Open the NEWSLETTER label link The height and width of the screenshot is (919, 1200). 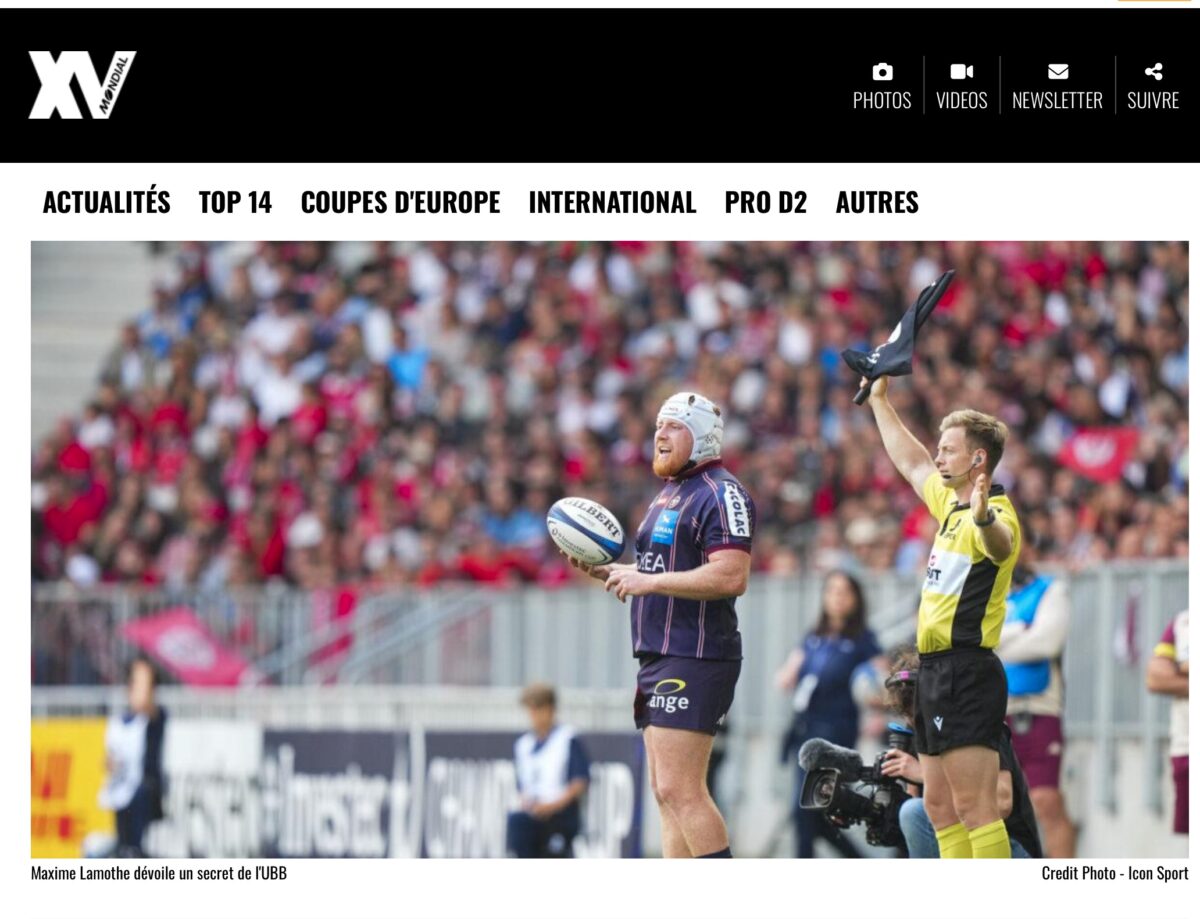[x=1057, y=101]
